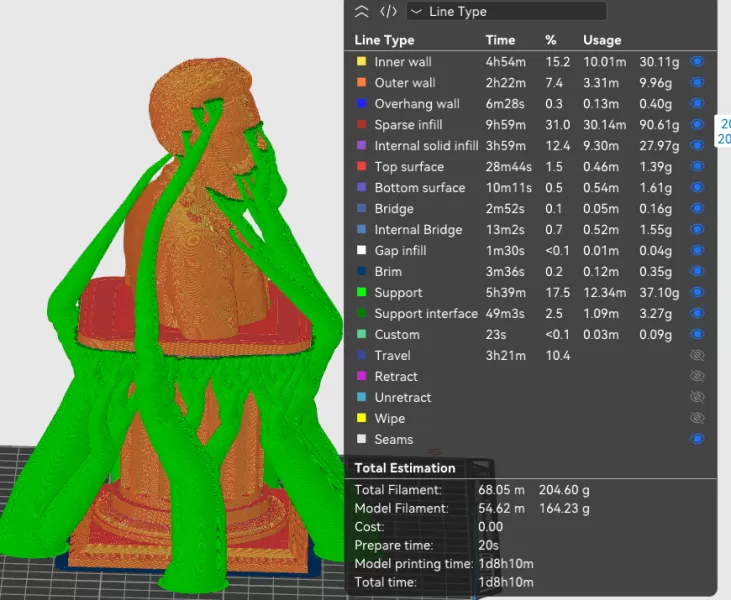Click the Total Estimation heading
The image size is (731, 600).
(405, 468)
